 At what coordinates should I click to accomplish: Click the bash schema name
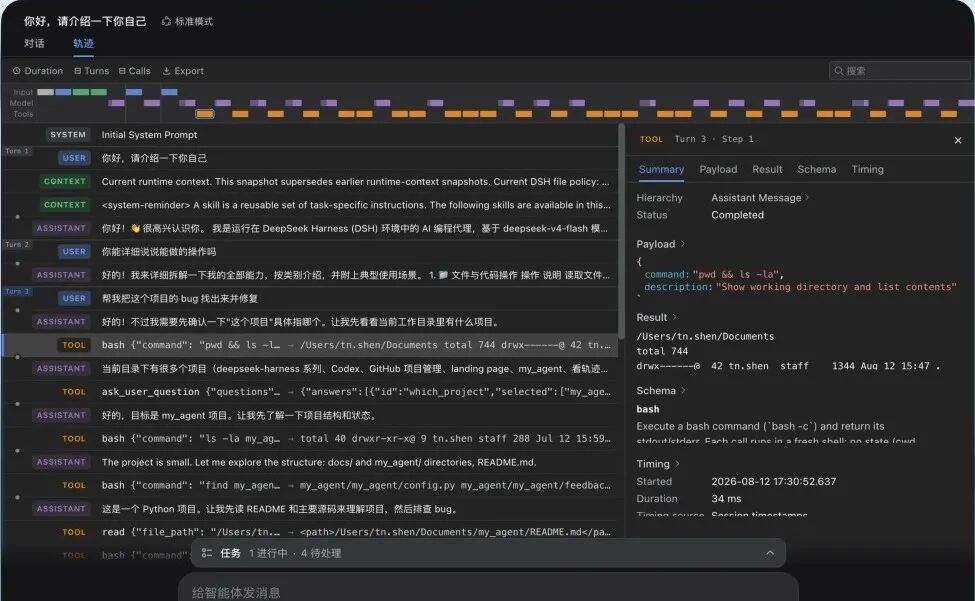pos(647,409)
